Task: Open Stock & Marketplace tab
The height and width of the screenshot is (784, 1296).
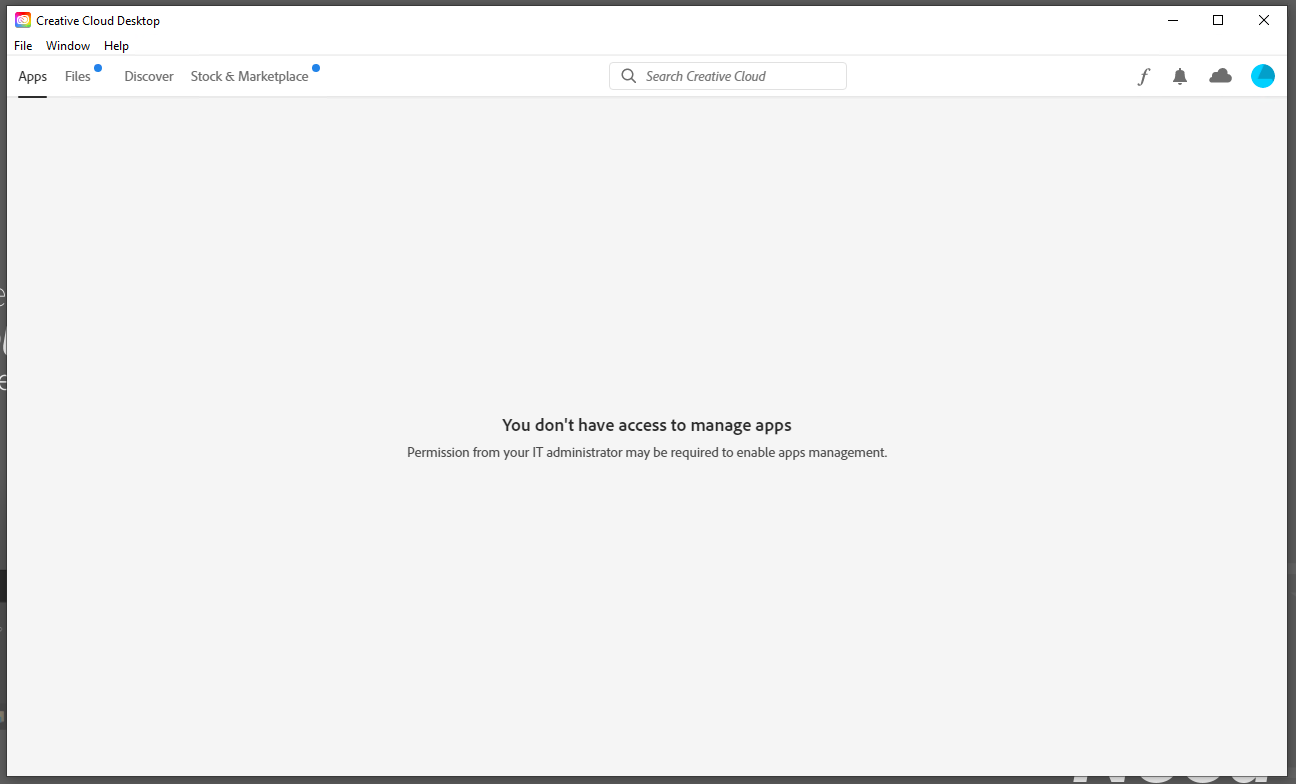Action: [250, 77]
